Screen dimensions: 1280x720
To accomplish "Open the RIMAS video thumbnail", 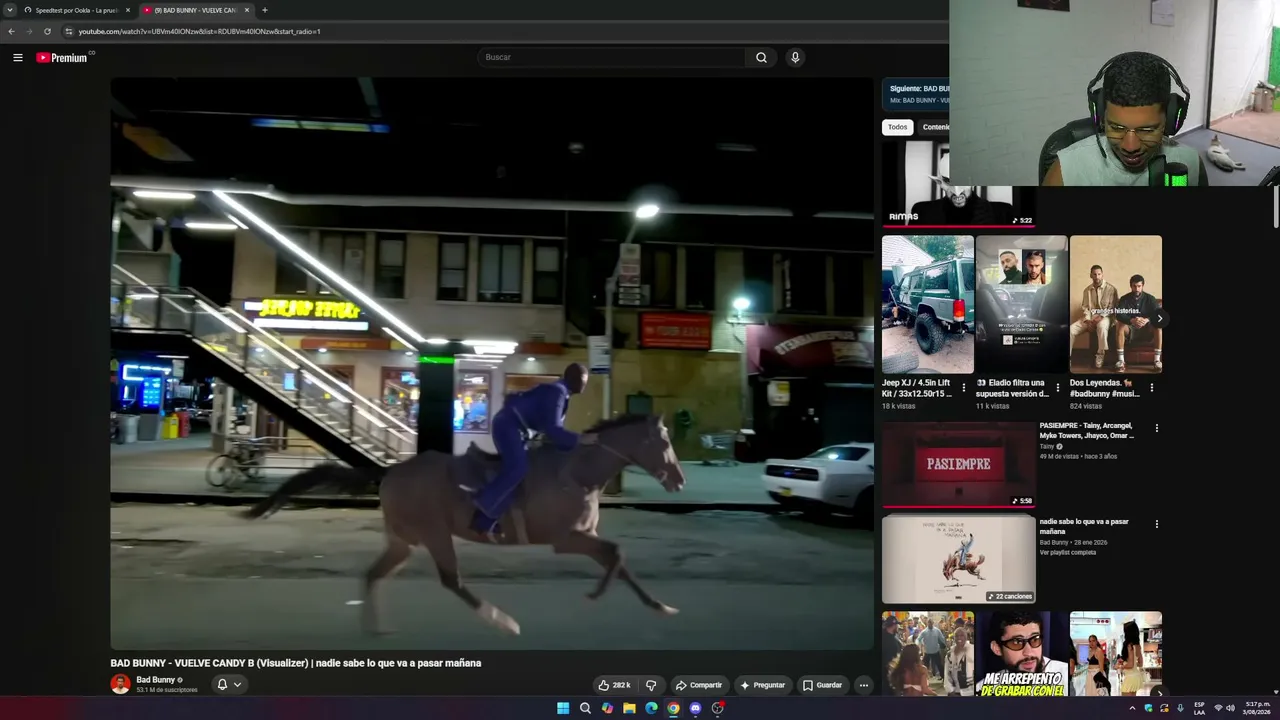I will (x=958, y=185).
